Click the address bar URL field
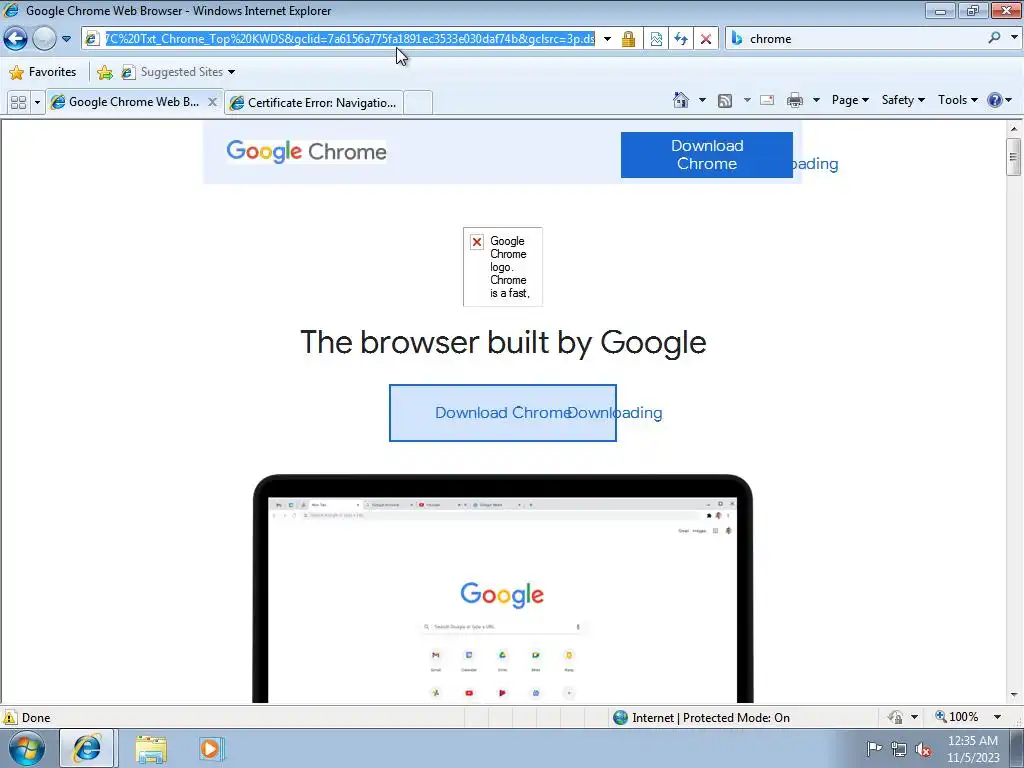This screenshot has width=1024, height=768. pyautogui.click(x=349, y=39)
